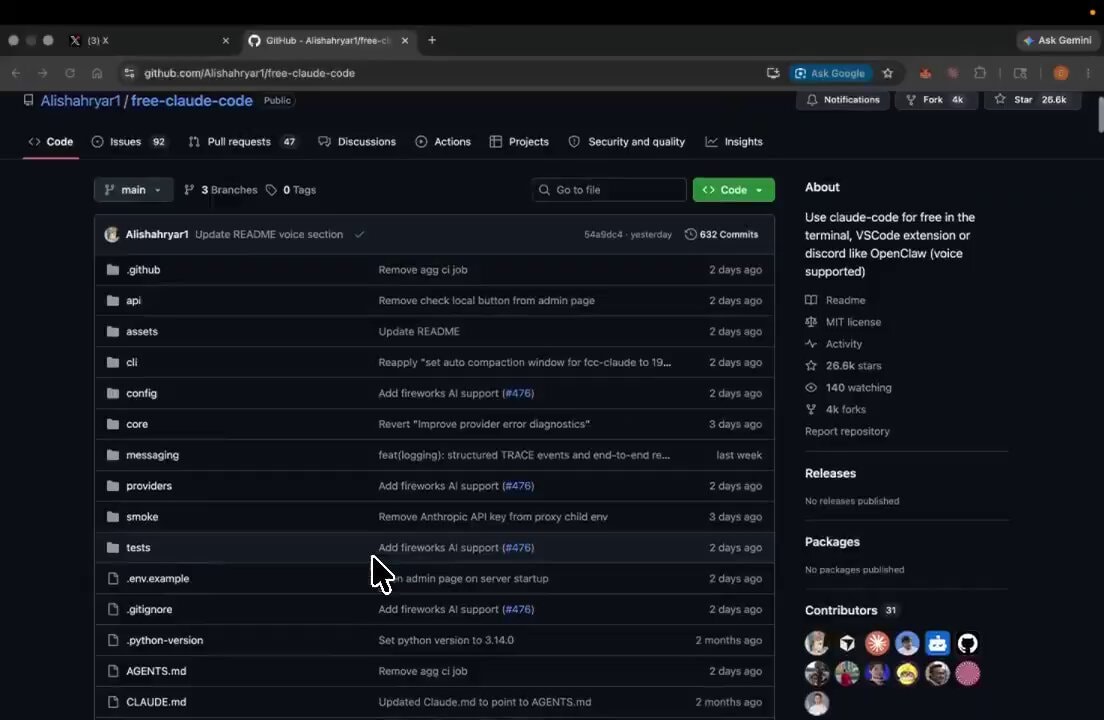1104x720 pixels.
Task: Click the browser forward arrow
Action: [x=42, y=73]
